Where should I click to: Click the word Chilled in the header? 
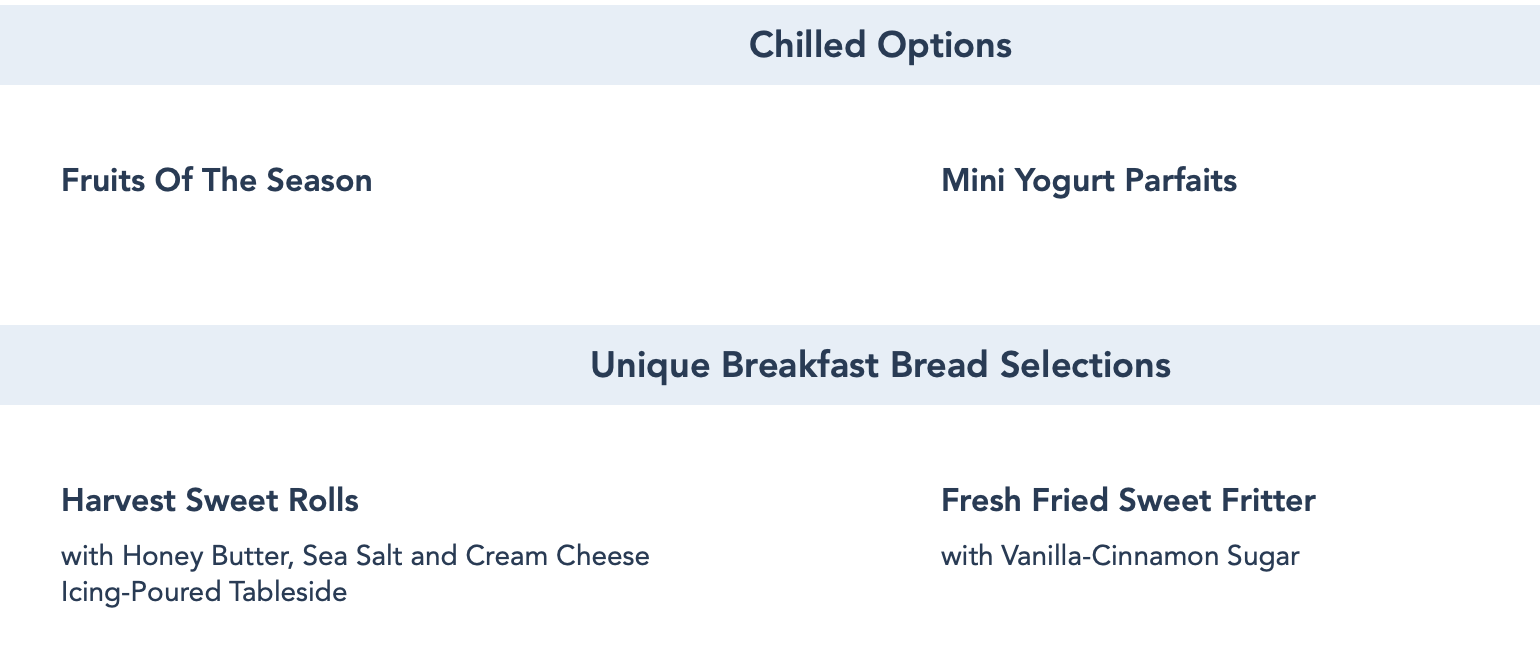pyautogui.click(x=807, y=45)
